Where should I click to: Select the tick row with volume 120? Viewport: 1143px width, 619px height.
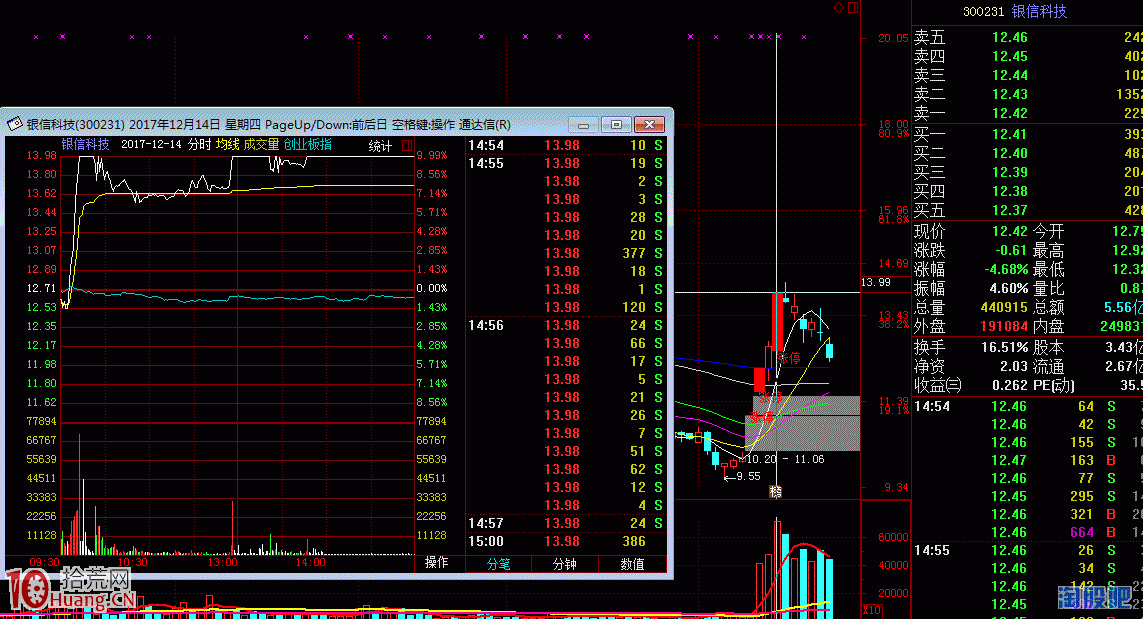[x=566, y=308]
